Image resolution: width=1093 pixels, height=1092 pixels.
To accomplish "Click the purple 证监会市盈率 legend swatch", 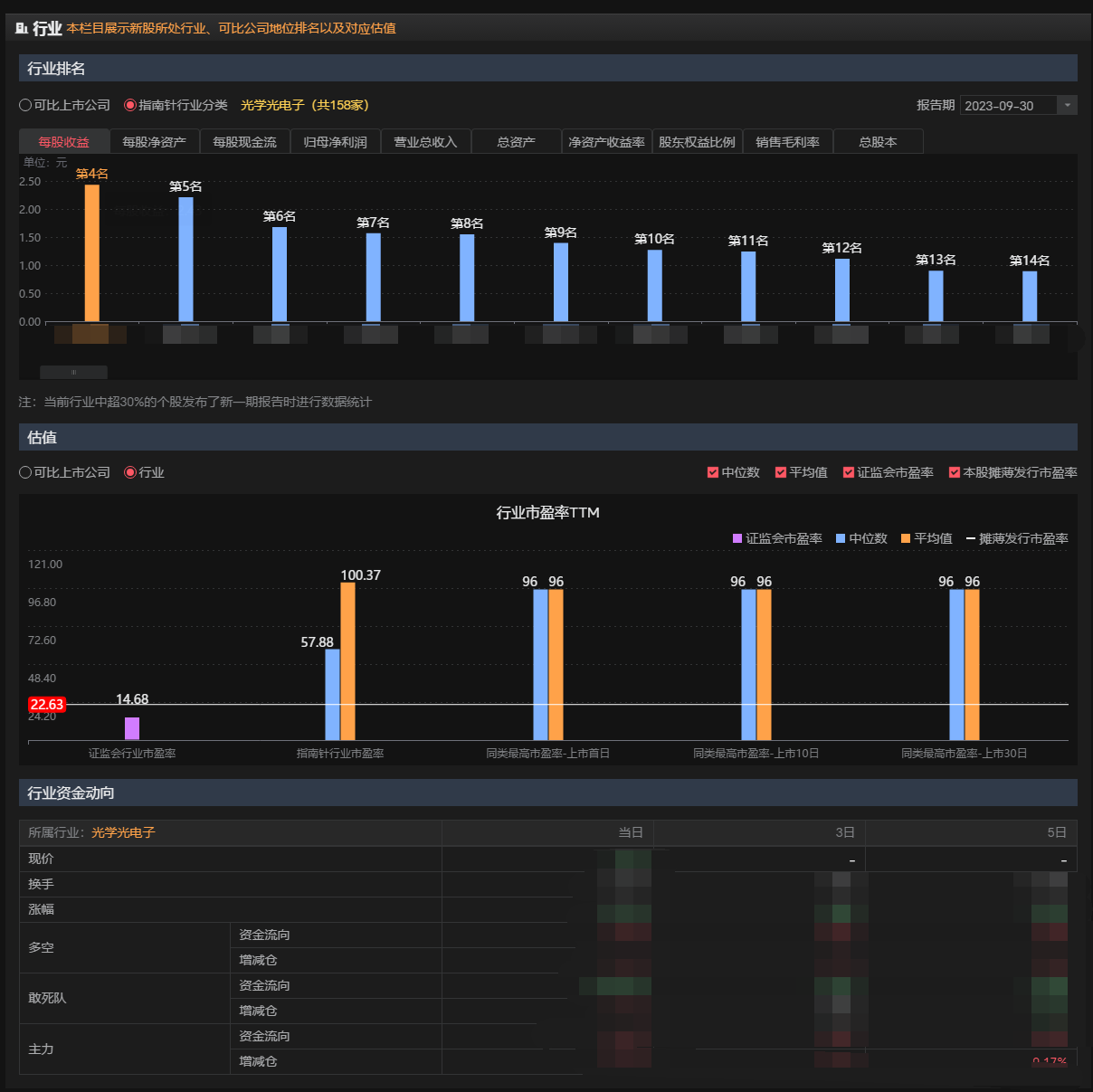I will pyautogui.click(x=737, y=538).
